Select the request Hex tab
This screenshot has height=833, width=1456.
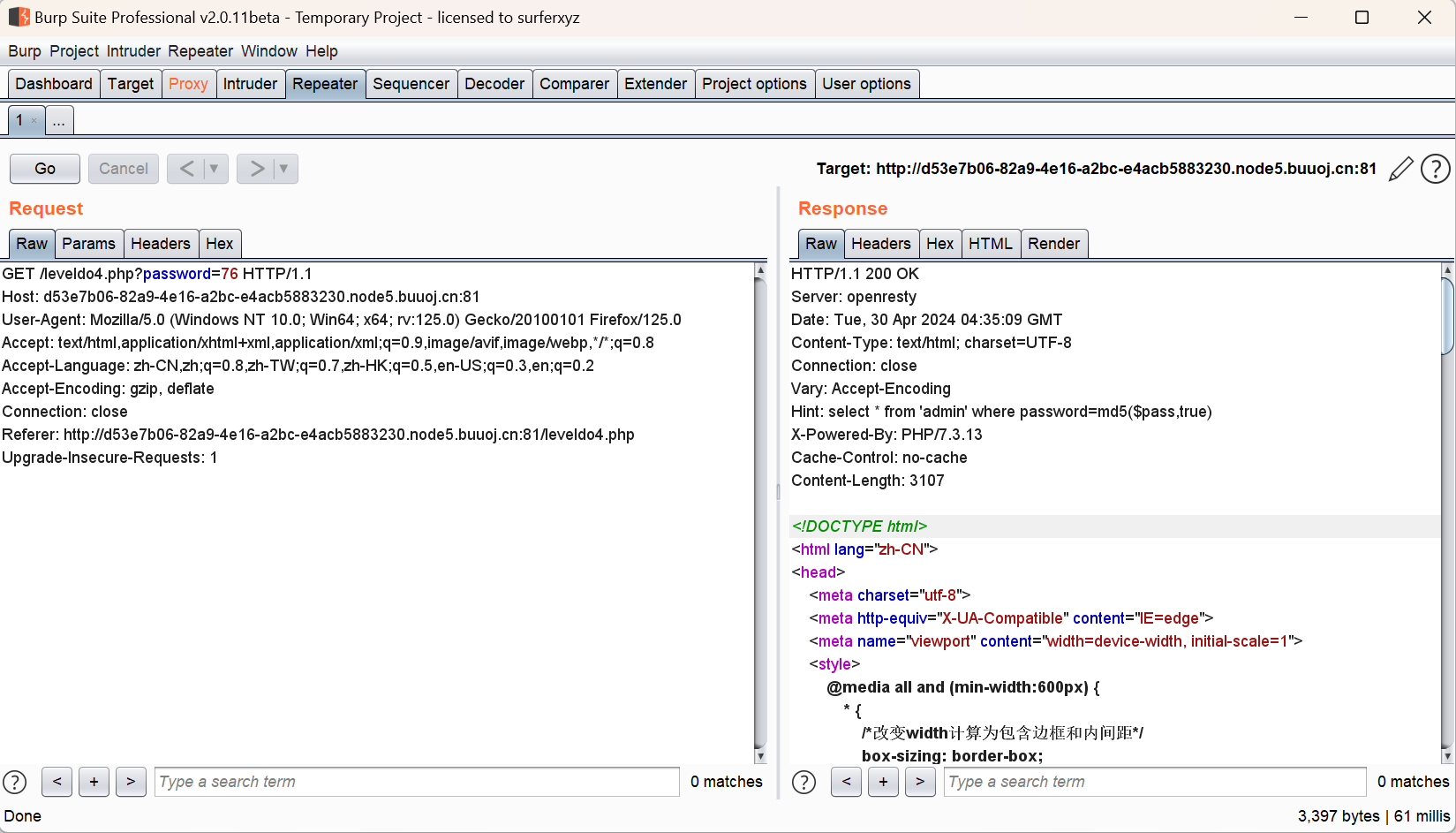(x=220, y=244)
